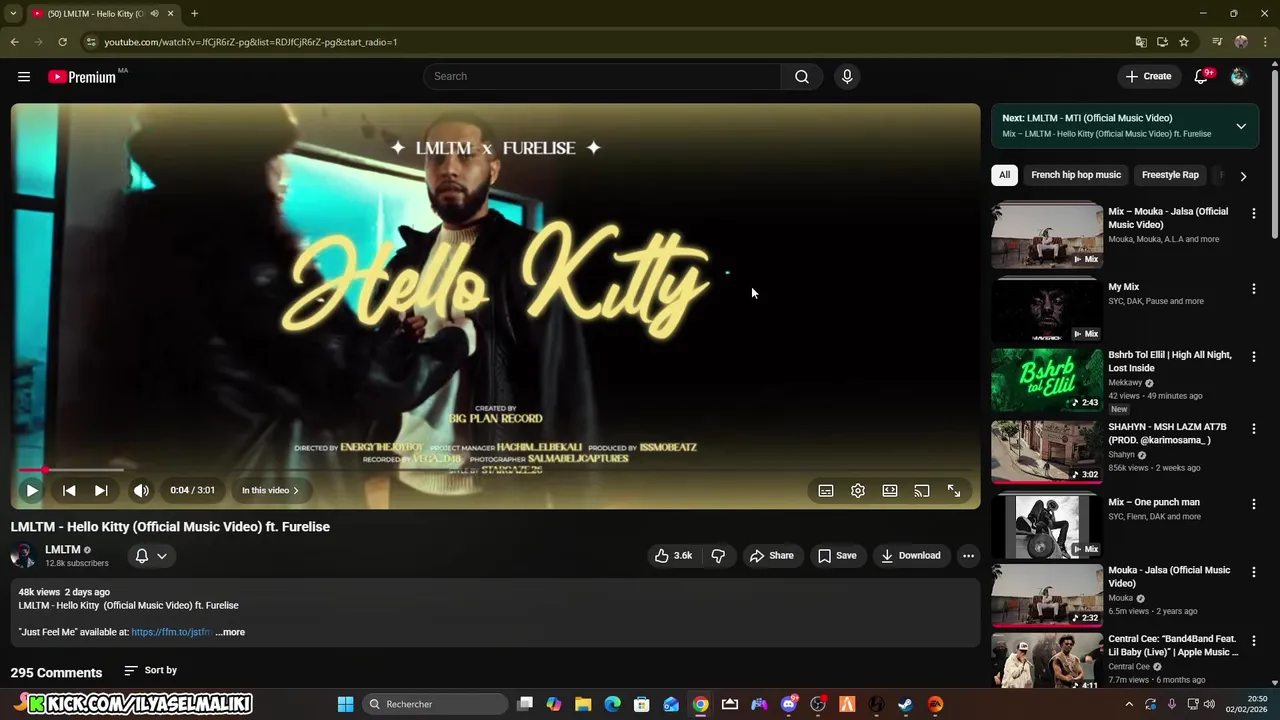Open Mix – Mouka - Jalsa thumbnail

[x=1047, y=236]
